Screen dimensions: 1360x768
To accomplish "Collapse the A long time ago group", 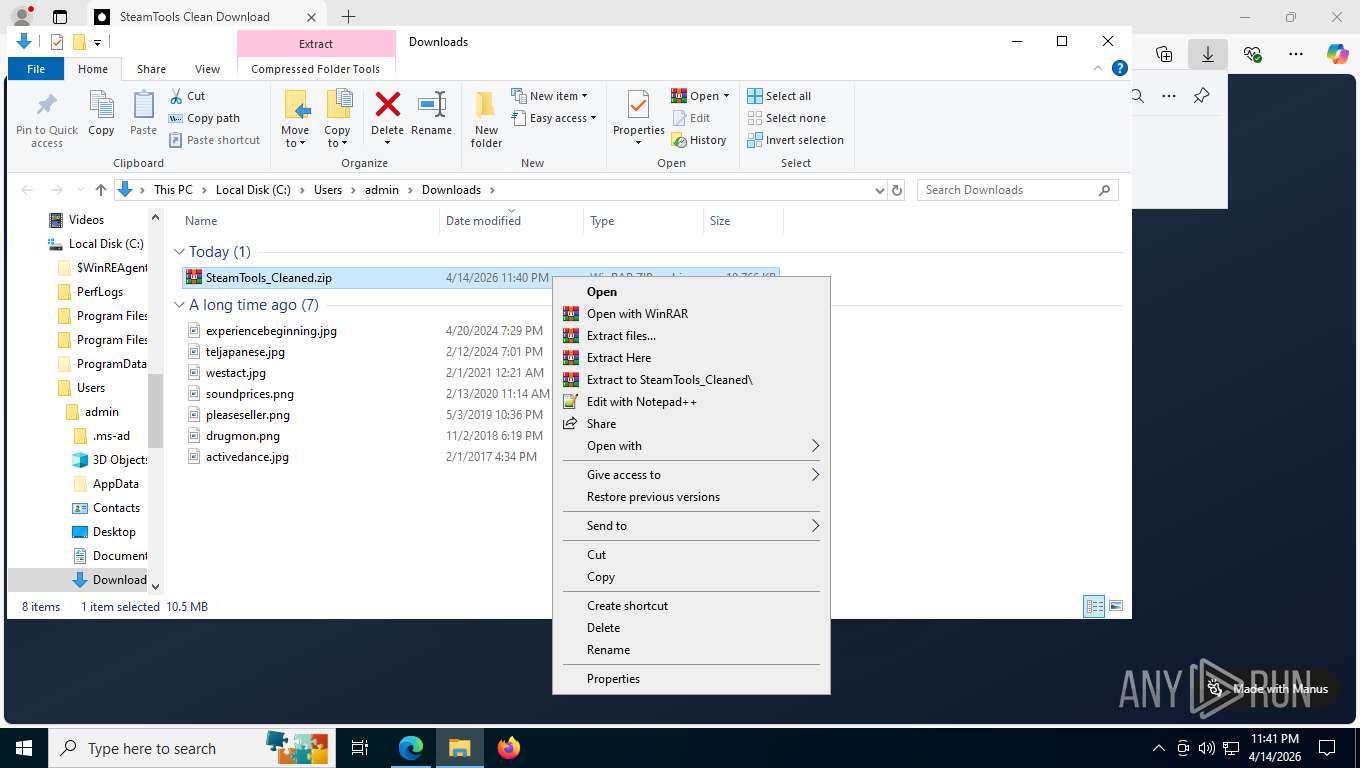I will [x=180, y=305].
